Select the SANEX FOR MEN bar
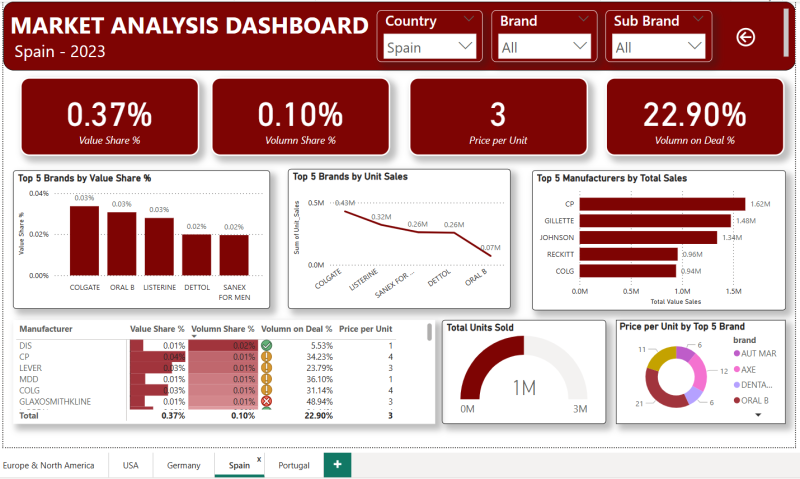800x479 pixels. pyautogui.click(x=234, y=255)
